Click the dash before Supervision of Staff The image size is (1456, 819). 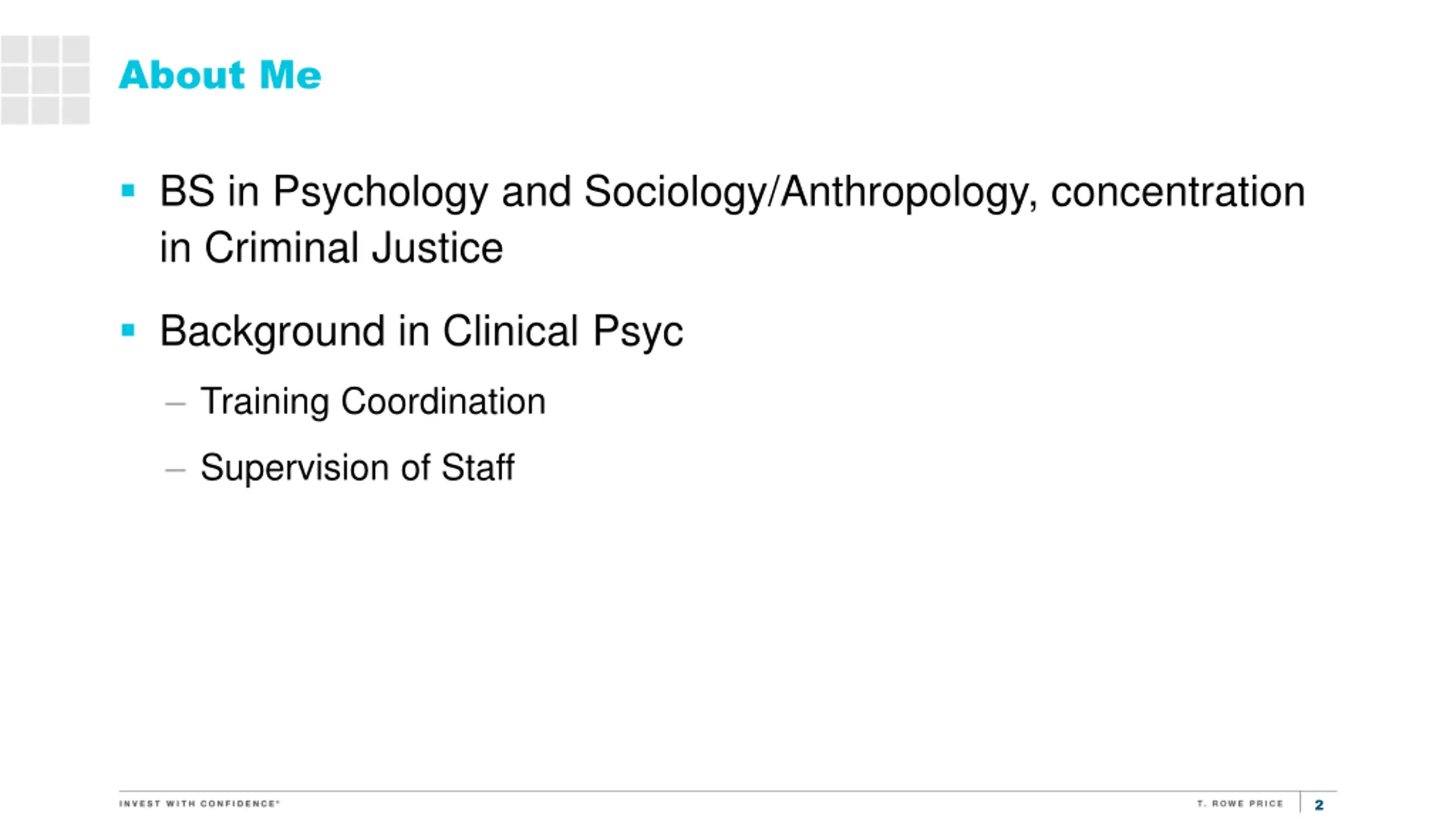(175, 470)
